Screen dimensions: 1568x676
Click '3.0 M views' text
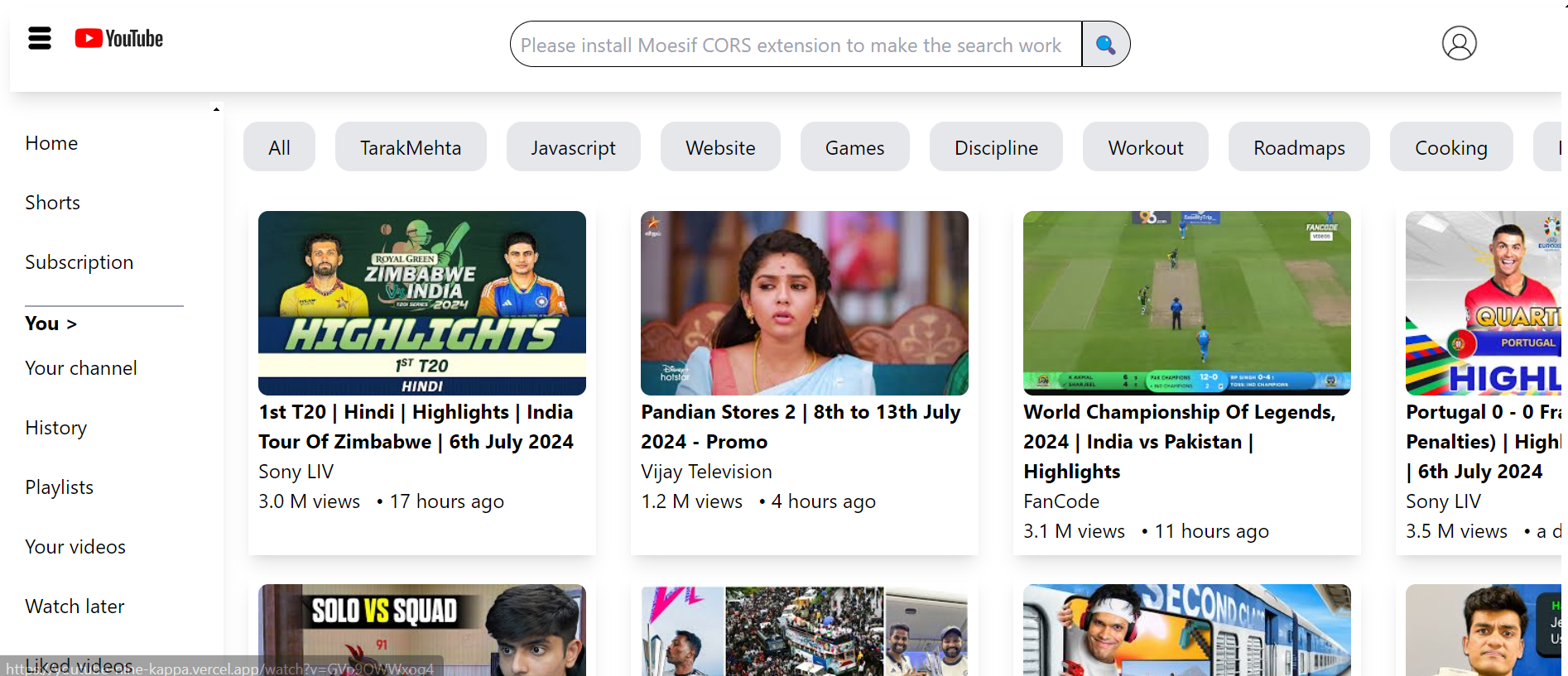pyautogui.click(x=309, y=501)
